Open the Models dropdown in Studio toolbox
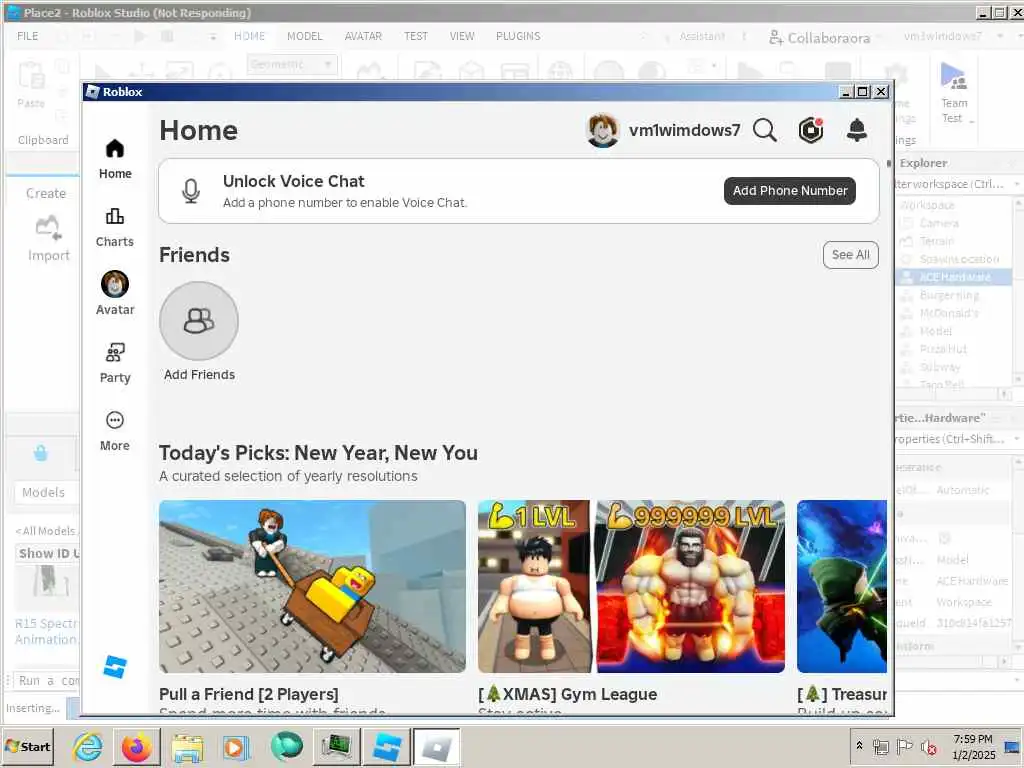1024x768 pixels. point(46,492)
